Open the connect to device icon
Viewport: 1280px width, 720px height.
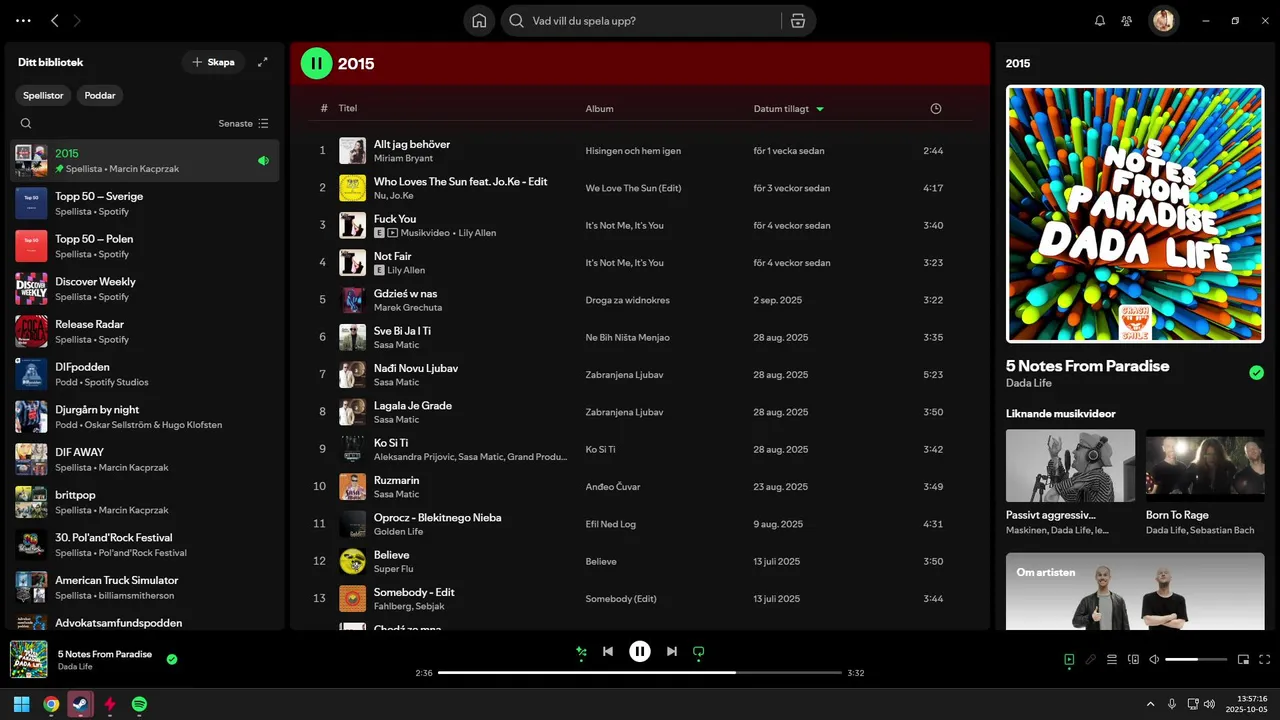tap(1134, 660)
